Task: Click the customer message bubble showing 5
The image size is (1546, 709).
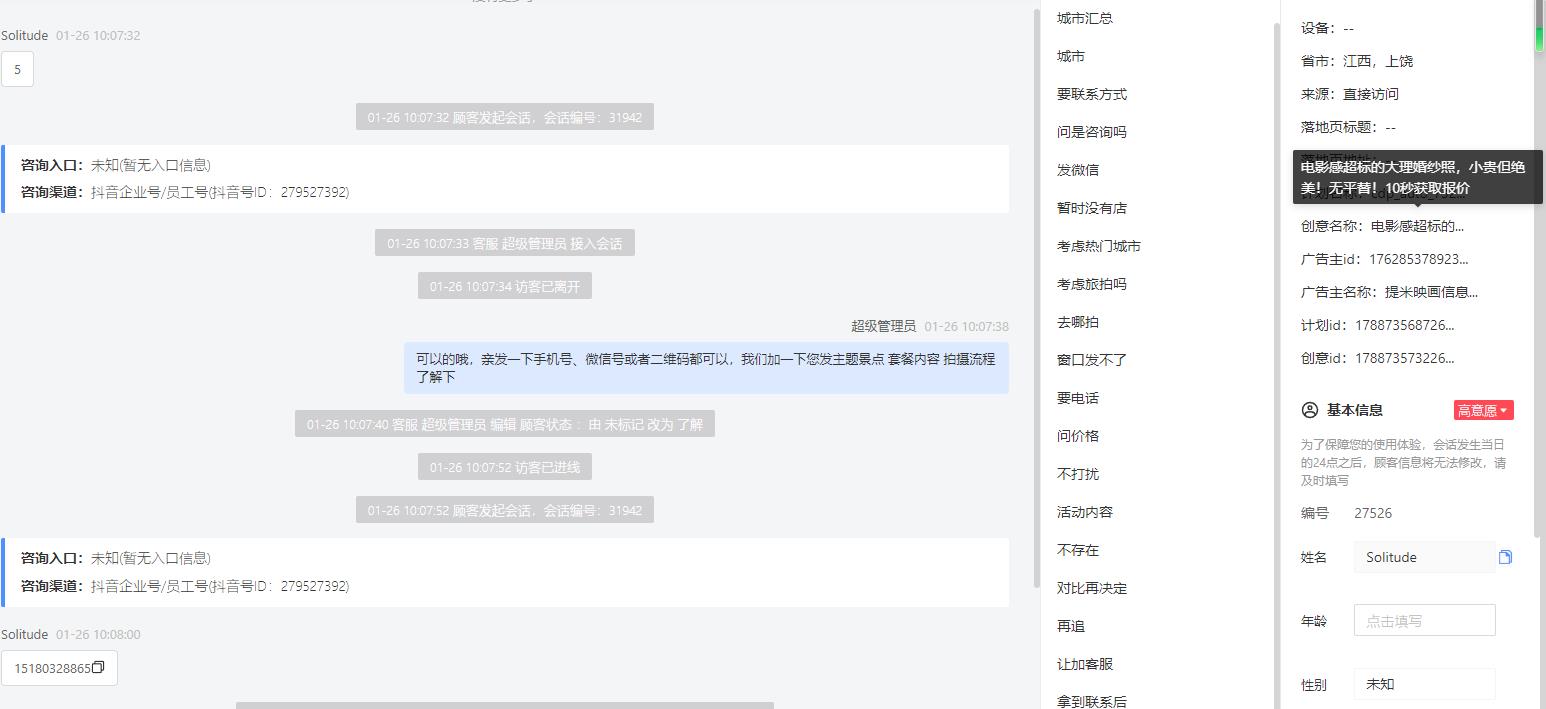Action: pos(17,70)
